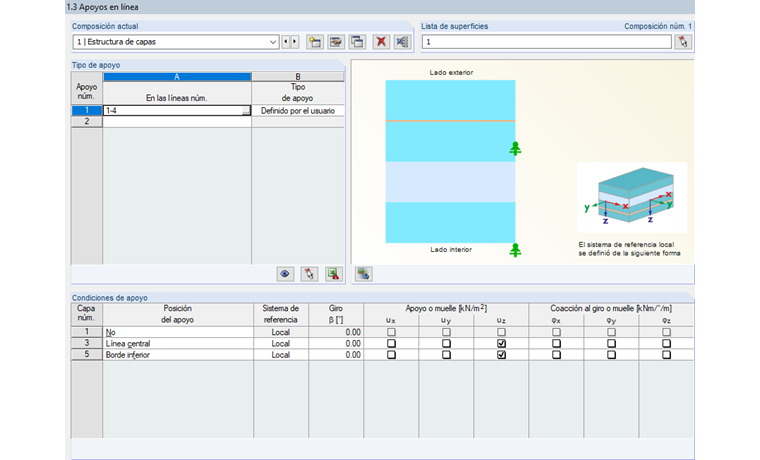Screen dimensions: 760x460
Task: Enable φx for the Borde inferior layer
Action: point(556,355)
